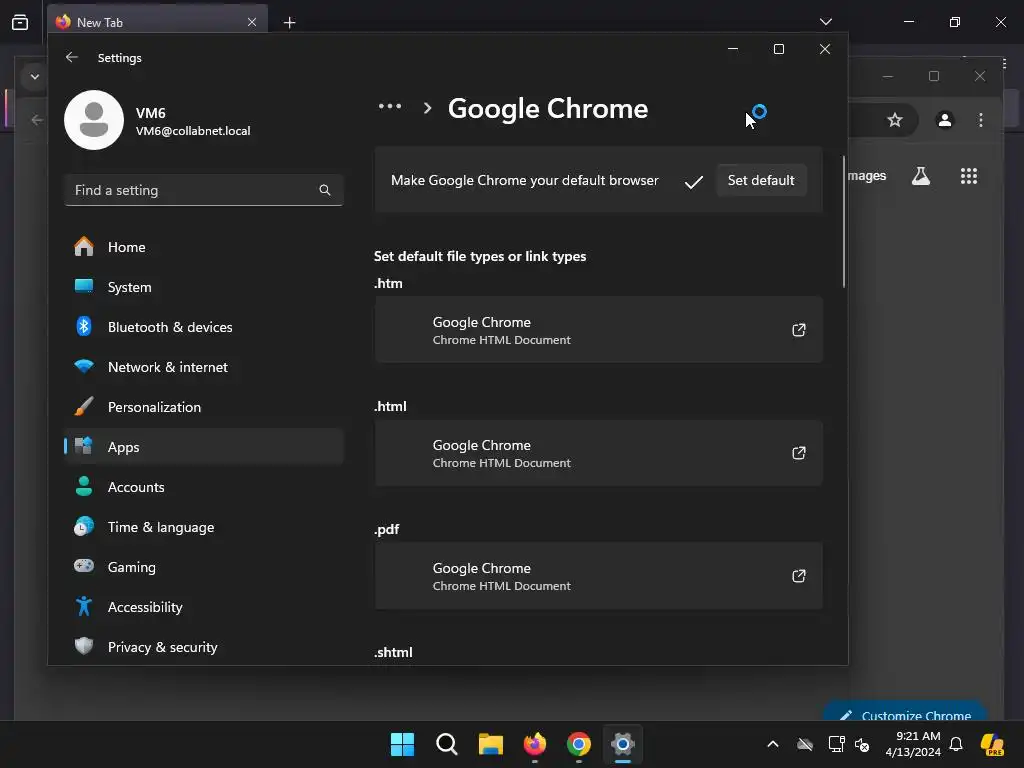The width and height of the screenshot is (1024, 768).
Task: Open Chrome profile avatar button
Action: pyautogui.click(x=944, y=120)
